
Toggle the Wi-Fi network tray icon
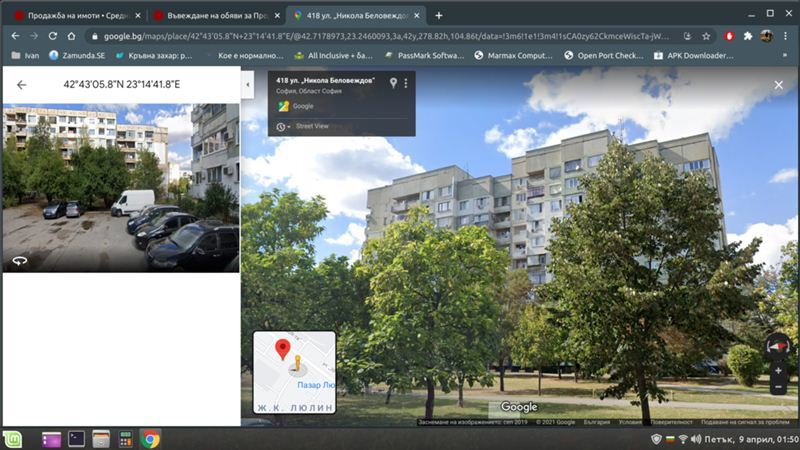(684, 438)
